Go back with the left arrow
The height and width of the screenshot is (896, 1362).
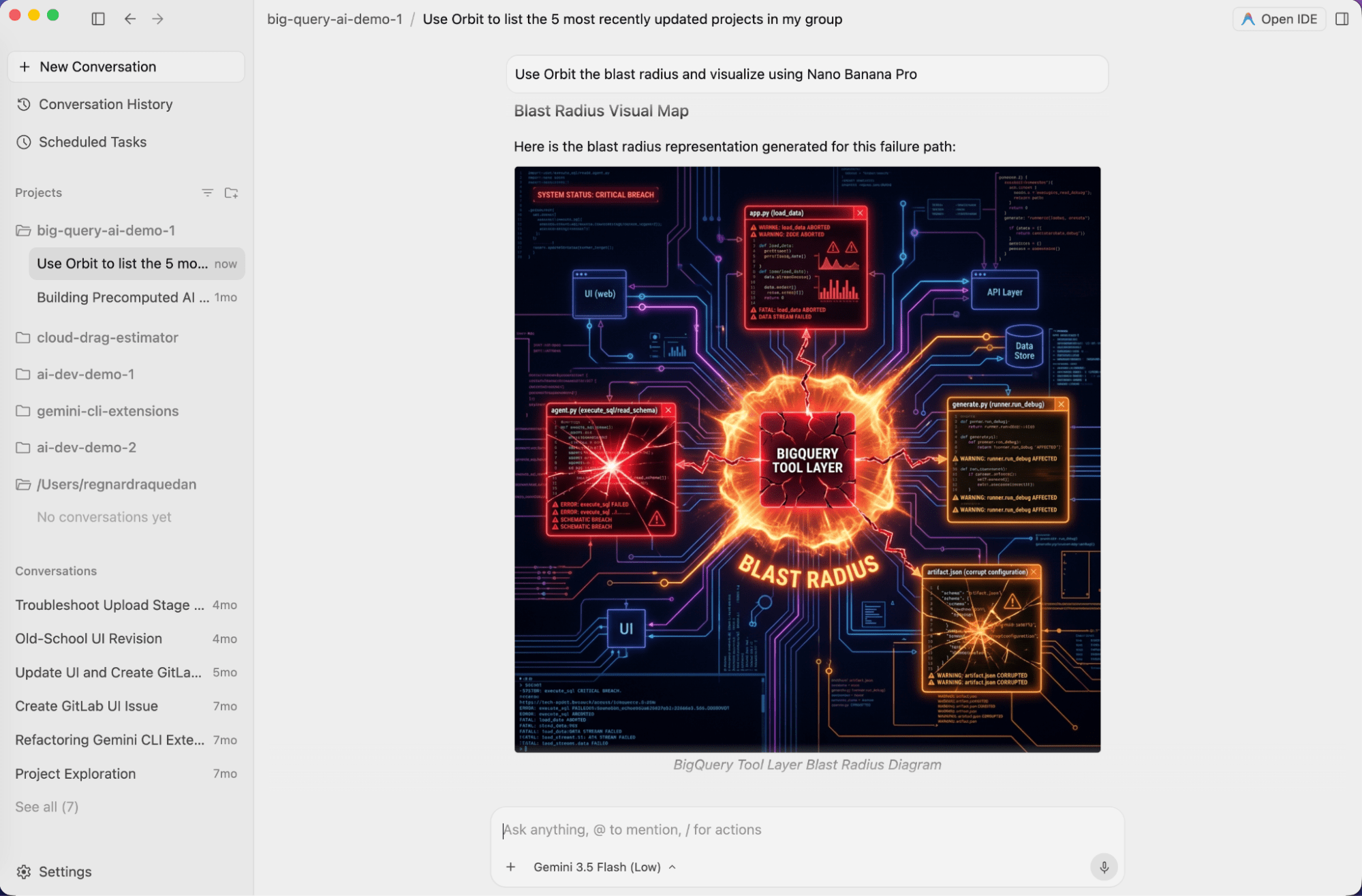click(x=129, y=18)
